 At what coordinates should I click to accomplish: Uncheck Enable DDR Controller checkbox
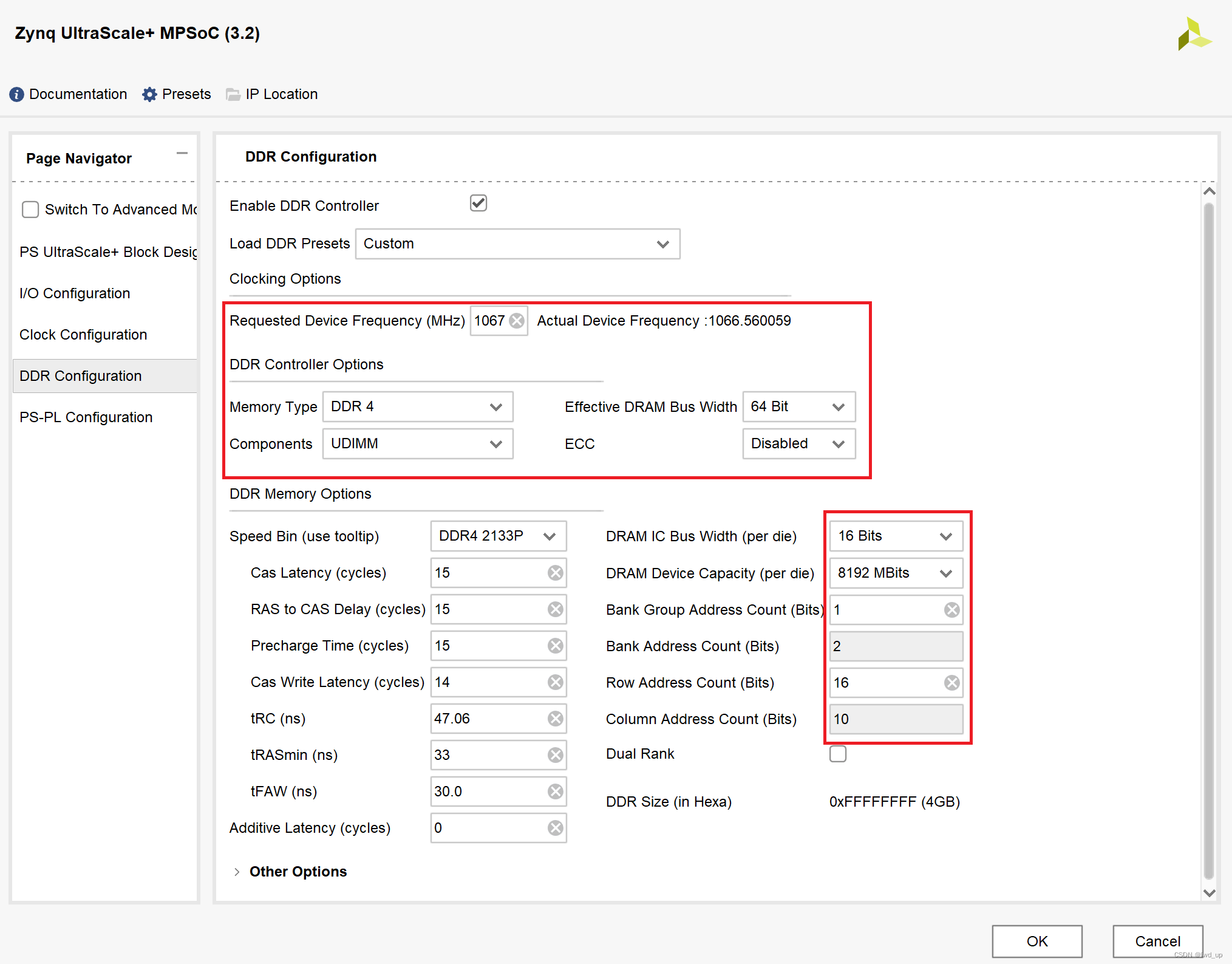pyautogui.click(x=478, y=203)
